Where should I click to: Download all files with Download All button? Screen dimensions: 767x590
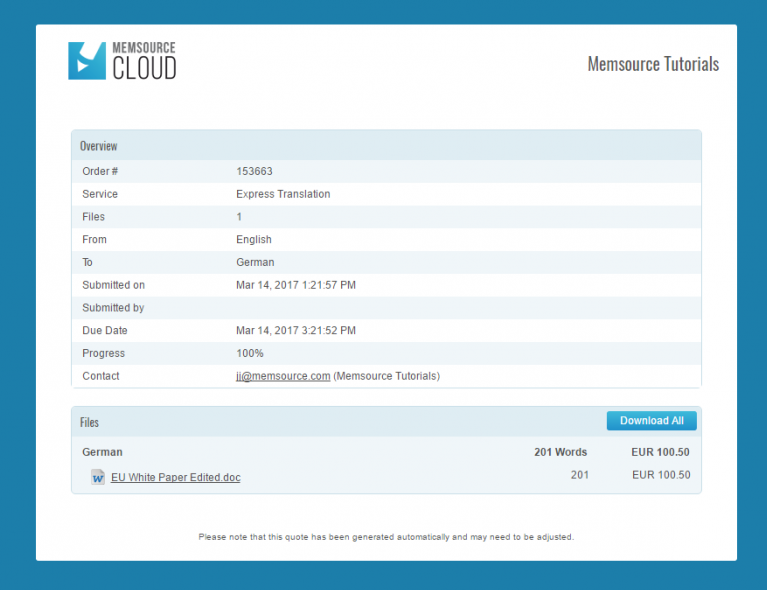point(652,421)
